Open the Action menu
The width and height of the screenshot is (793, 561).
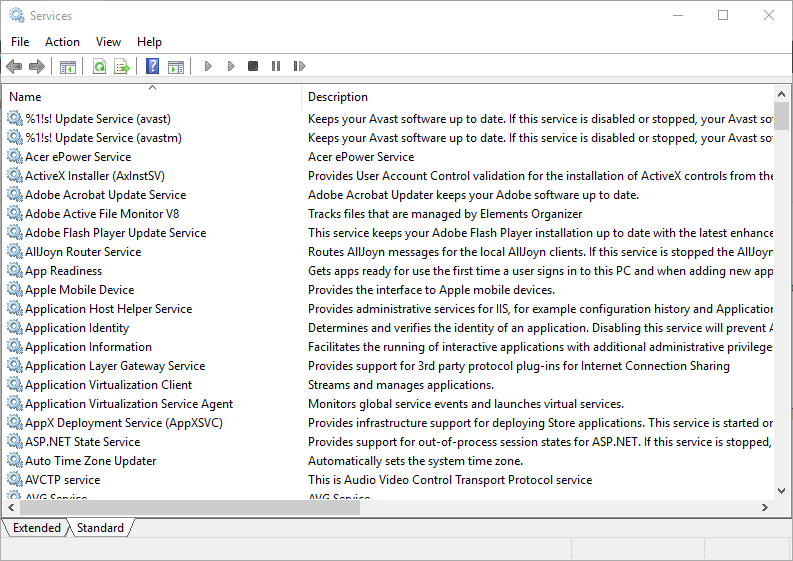click(62, 42)
